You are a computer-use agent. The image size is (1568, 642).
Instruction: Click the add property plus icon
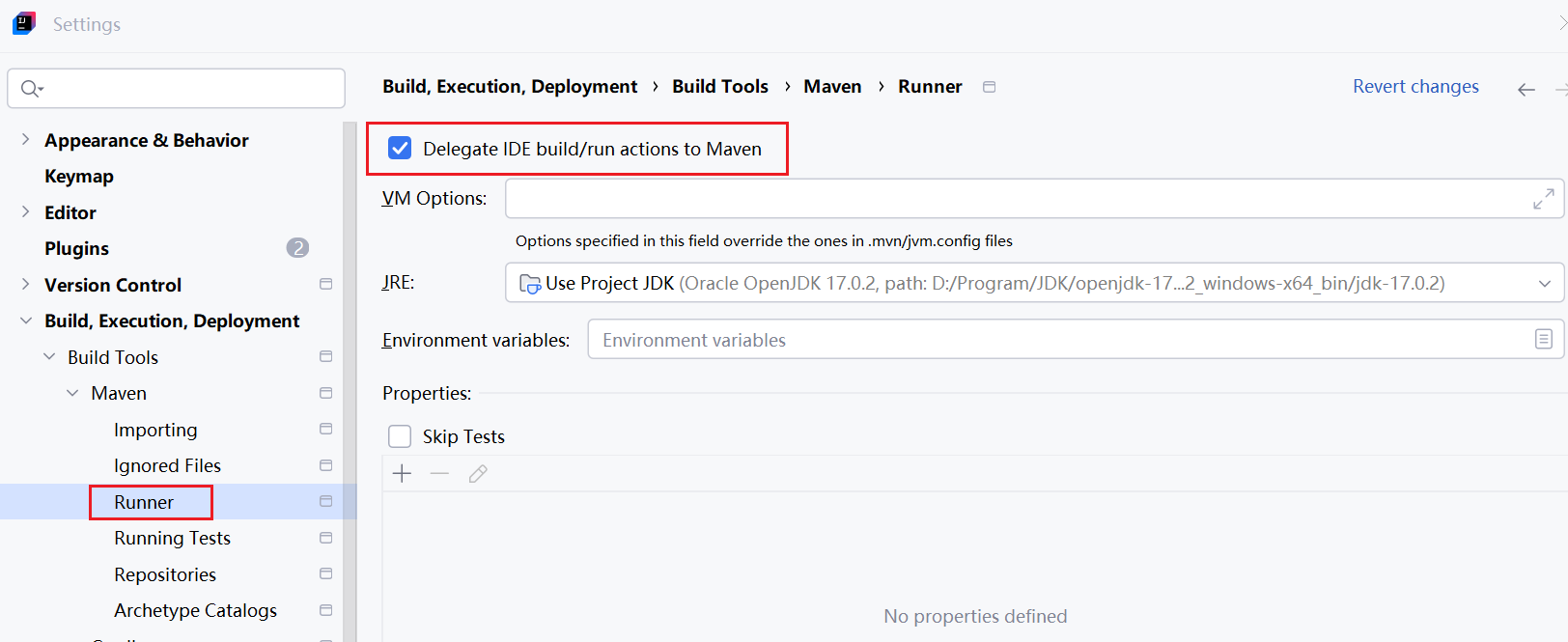(x=403, y=473)
